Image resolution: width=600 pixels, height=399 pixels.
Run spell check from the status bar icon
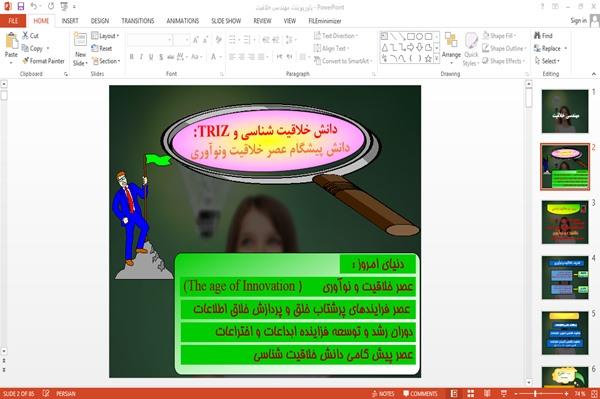click(46, 393)
